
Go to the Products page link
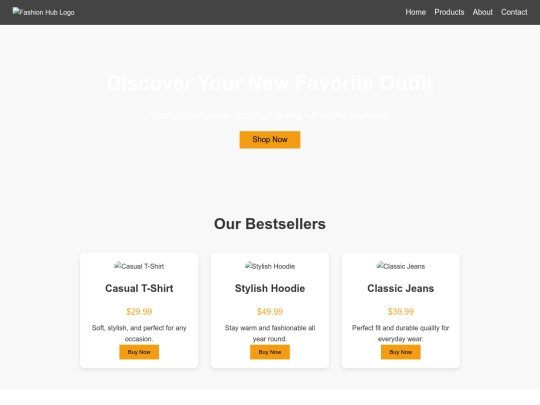[449, 12]
